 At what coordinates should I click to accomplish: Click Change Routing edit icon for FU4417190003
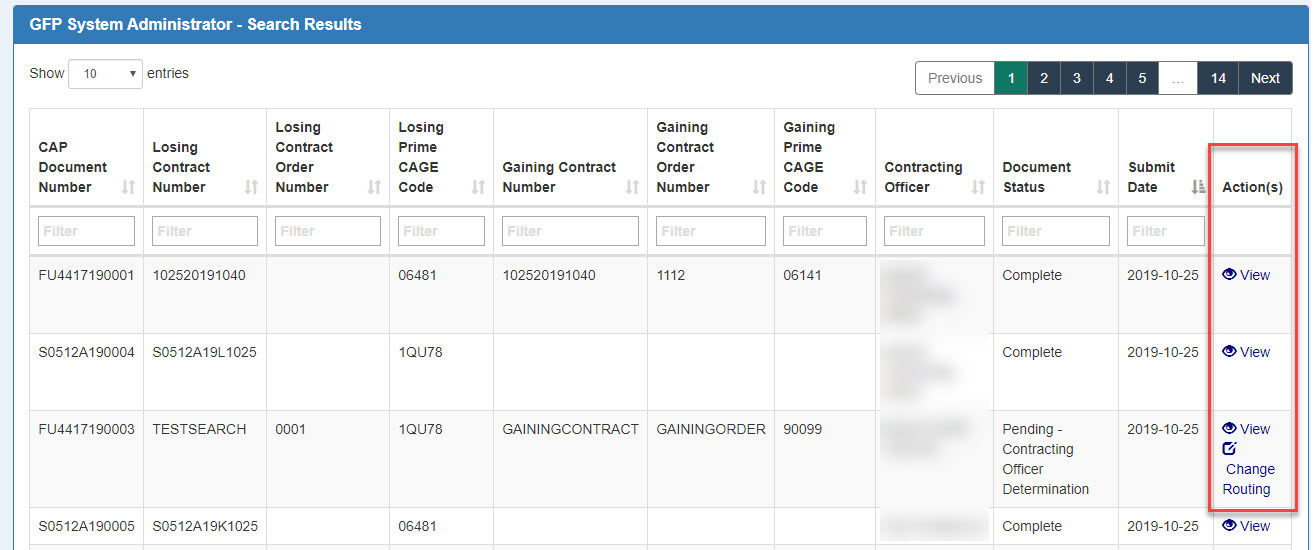tap(1229, 449)
